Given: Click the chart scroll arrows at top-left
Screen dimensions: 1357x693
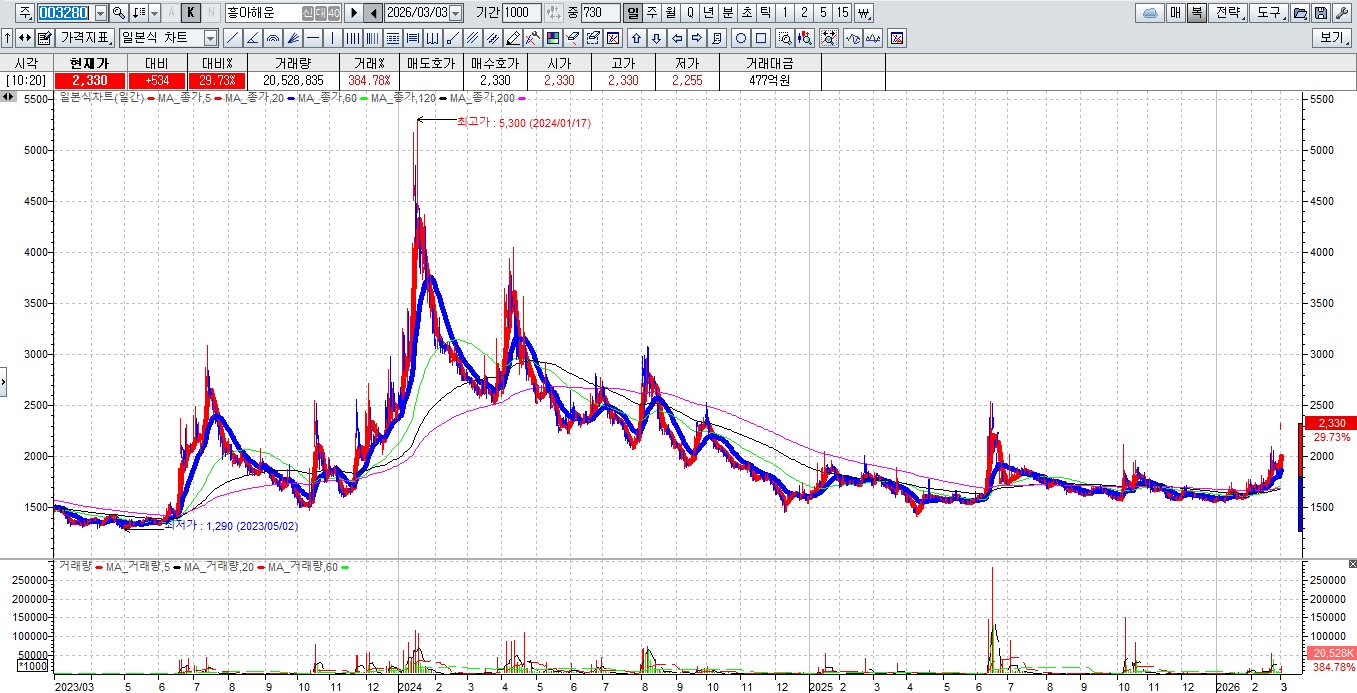Looking at the screenshot, I should click(x=8, y=97).
